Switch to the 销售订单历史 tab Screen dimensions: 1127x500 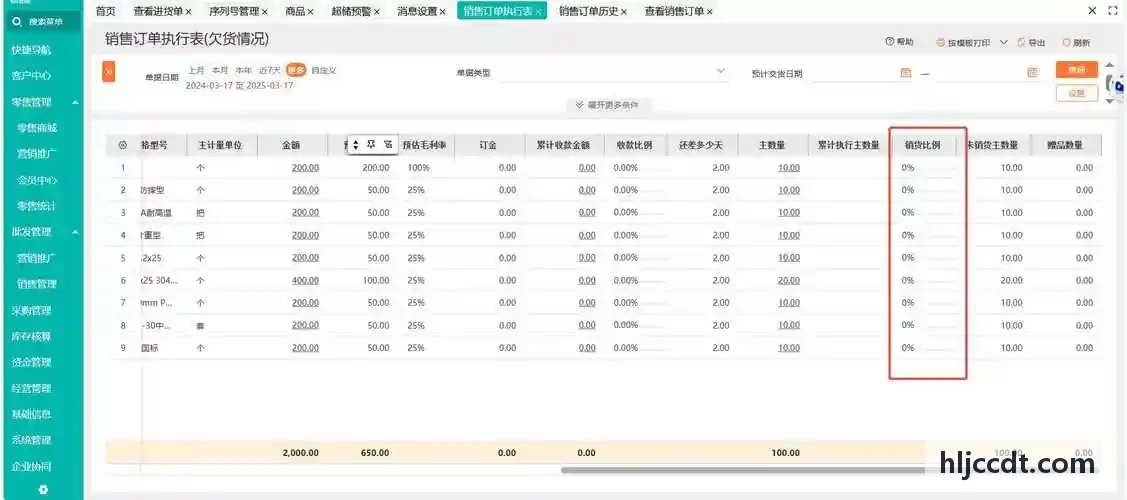coord(589,11)
